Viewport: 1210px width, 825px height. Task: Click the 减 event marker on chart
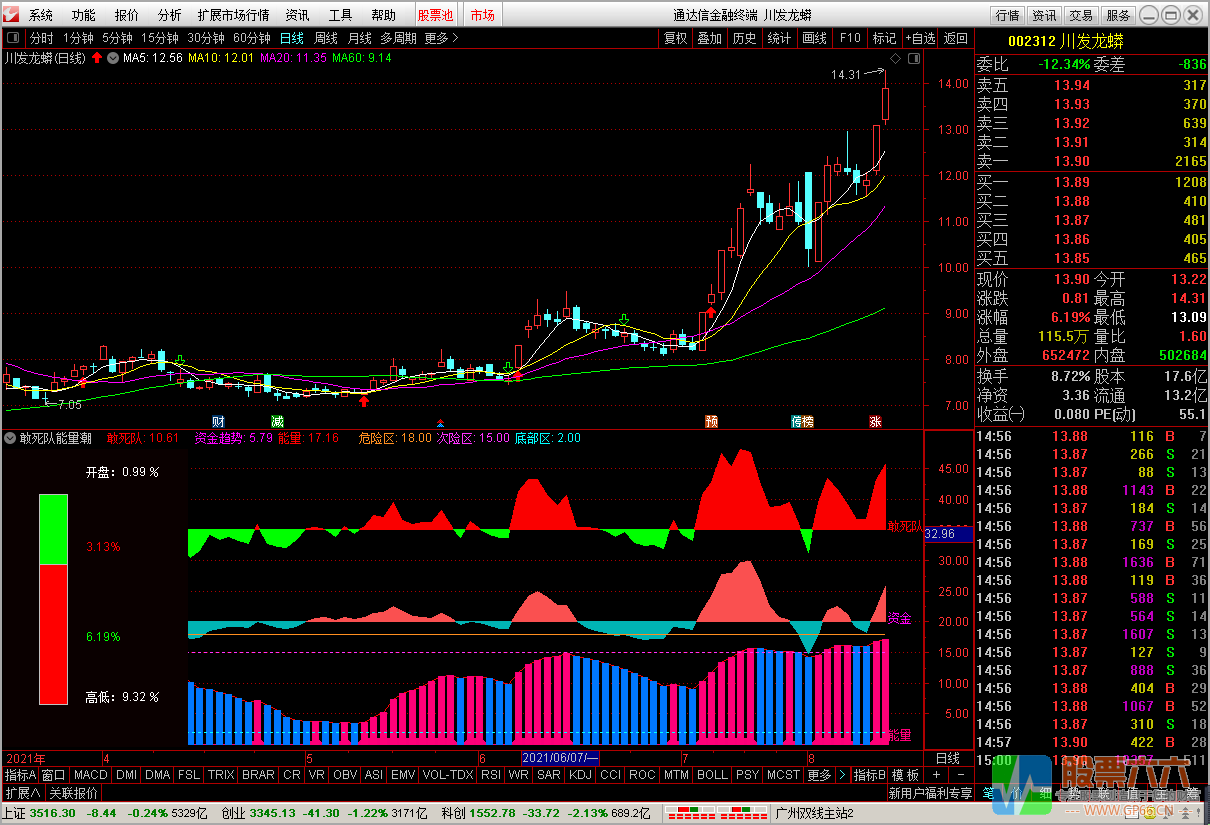pos(278,421)
